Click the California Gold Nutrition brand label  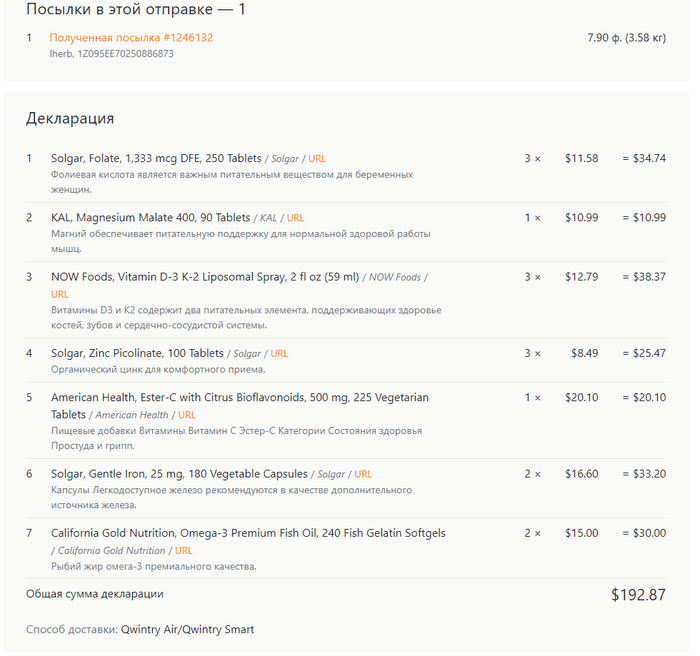(x=111, y=551)
